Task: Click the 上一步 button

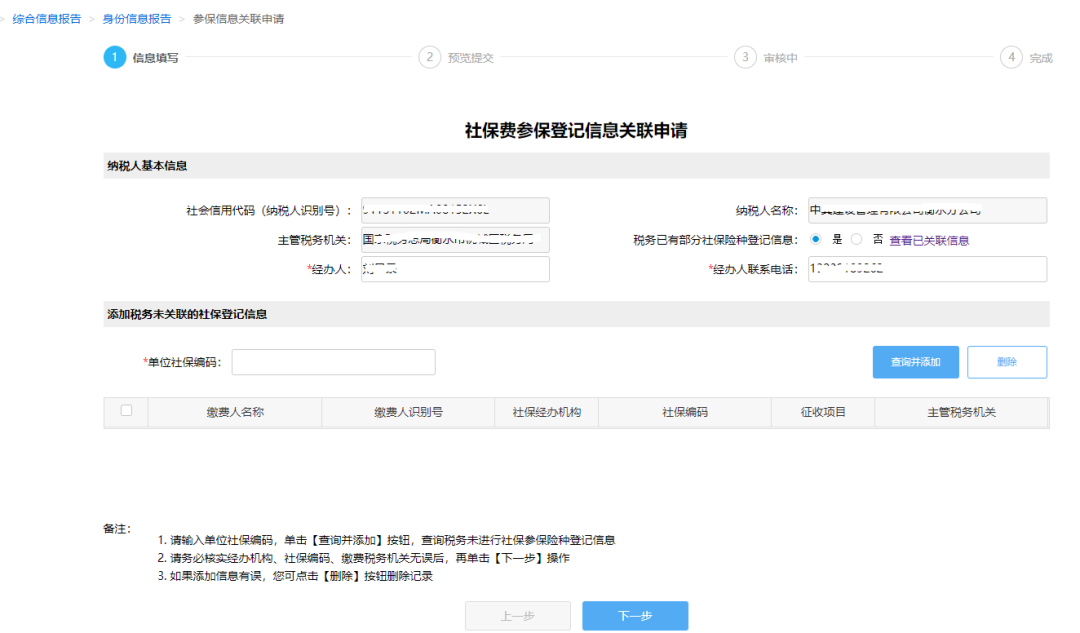Action: 518,616
